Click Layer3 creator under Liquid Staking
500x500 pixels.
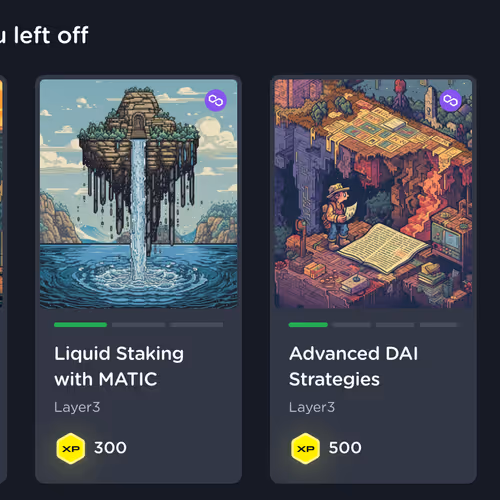(x=77, y=407)
